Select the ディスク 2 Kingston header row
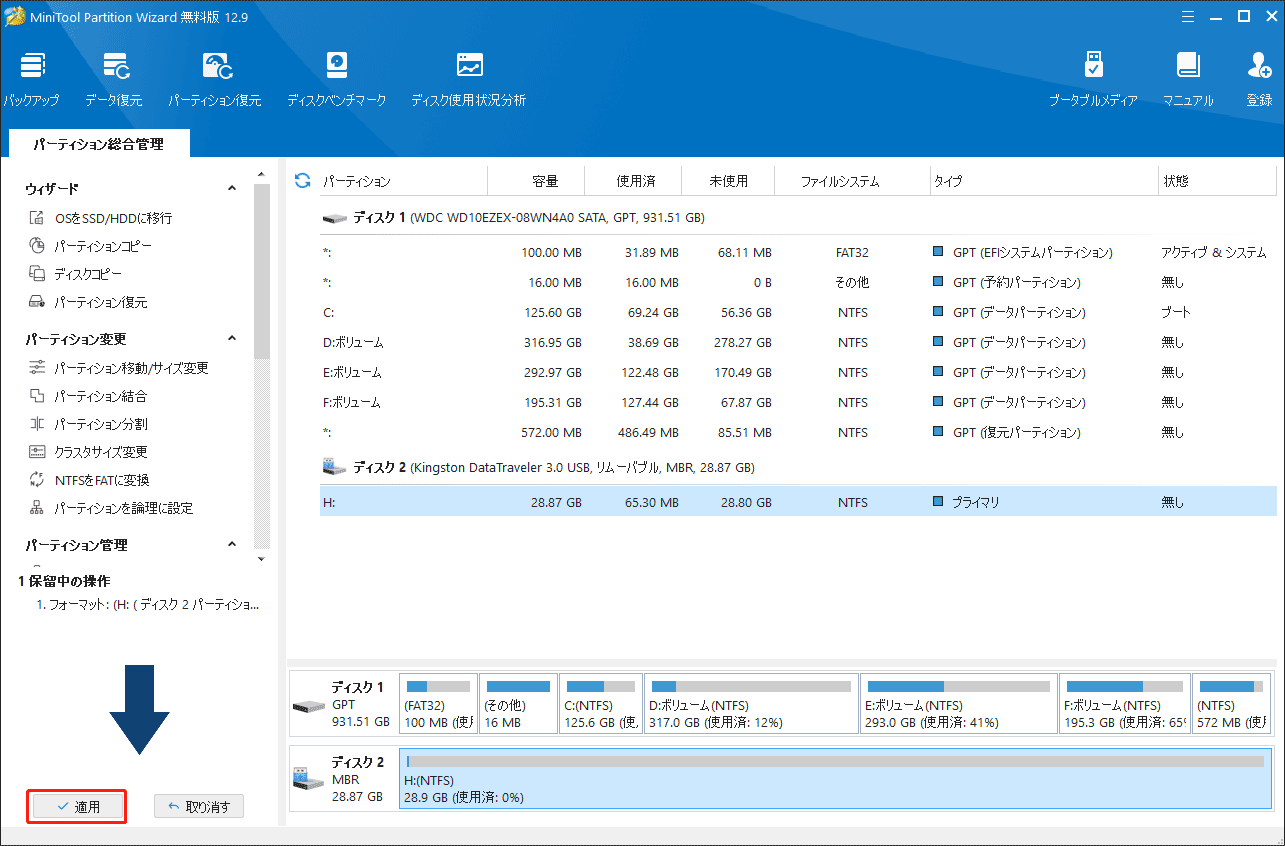The width and height of the screenshot is (1285, 846). click(798, 467)
